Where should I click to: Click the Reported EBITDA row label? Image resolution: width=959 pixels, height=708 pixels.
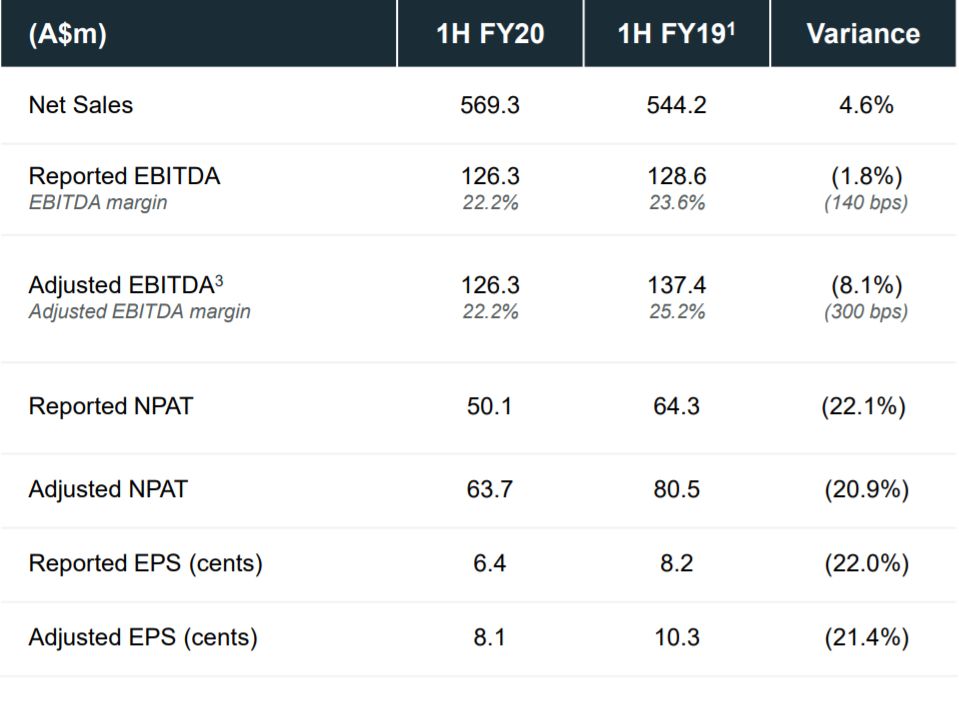point(124,176)
